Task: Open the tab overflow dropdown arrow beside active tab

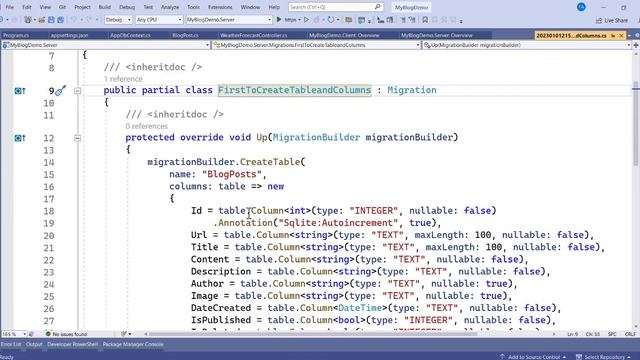Action: [x=629, y=36]
